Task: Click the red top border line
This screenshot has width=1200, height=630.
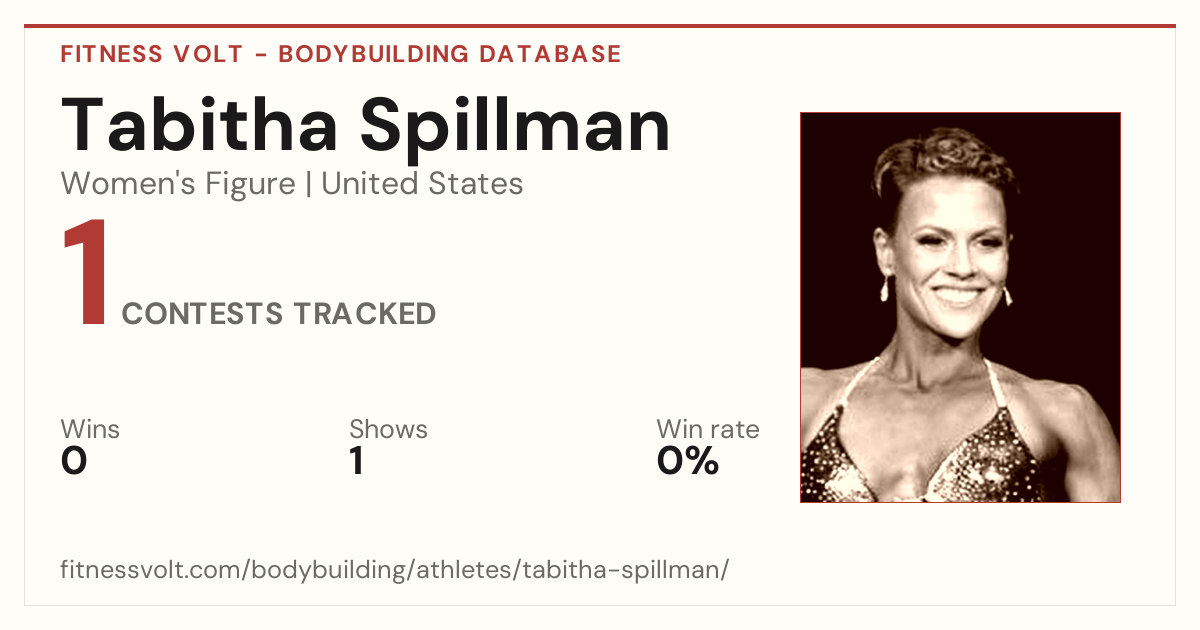Action: [x=600, y=26]
